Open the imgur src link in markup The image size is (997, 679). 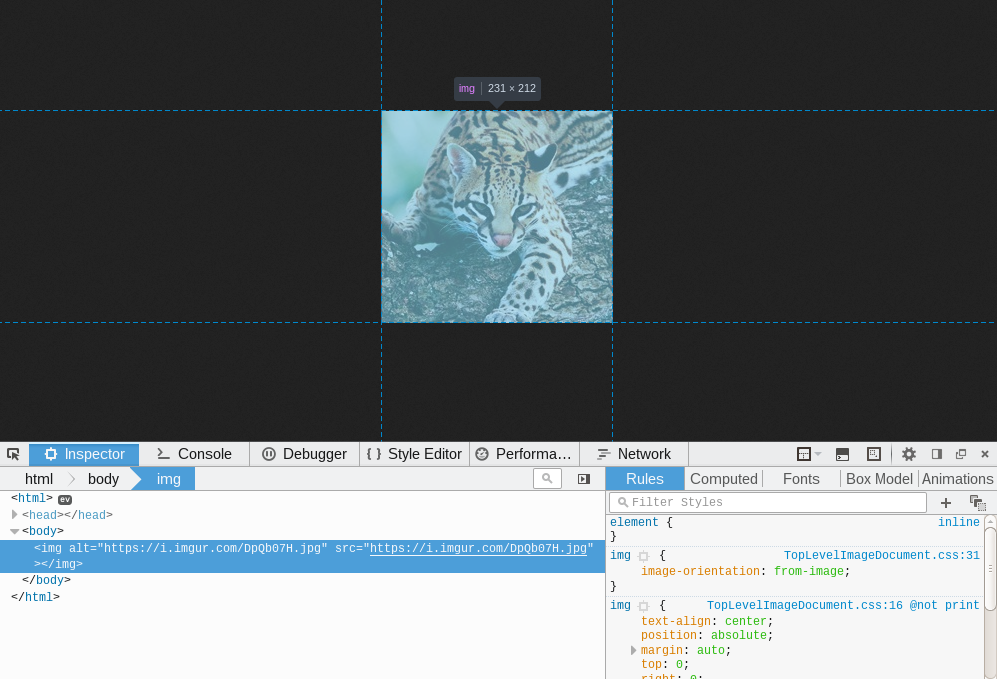(x=478, y=548)
